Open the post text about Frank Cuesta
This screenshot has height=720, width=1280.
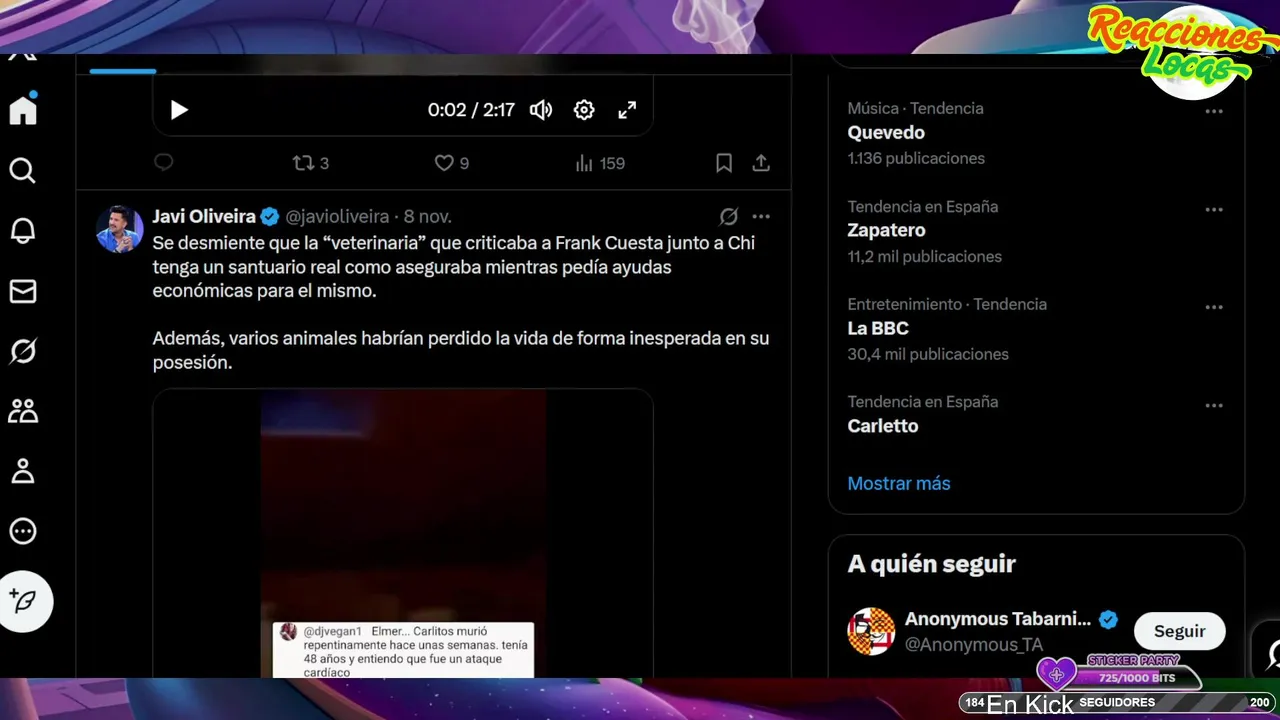tap(461, 303)
